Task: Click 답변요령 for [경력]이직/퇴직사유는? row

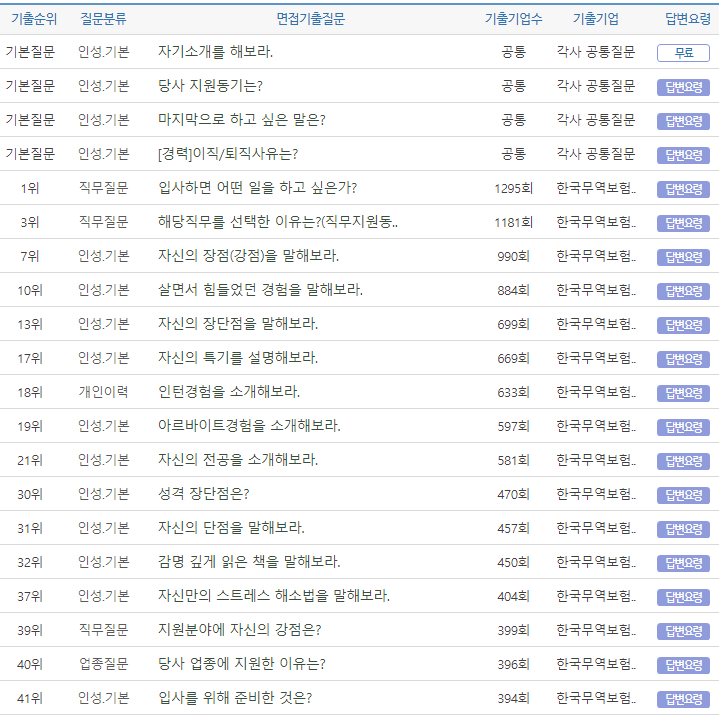Action: [683, 155]
